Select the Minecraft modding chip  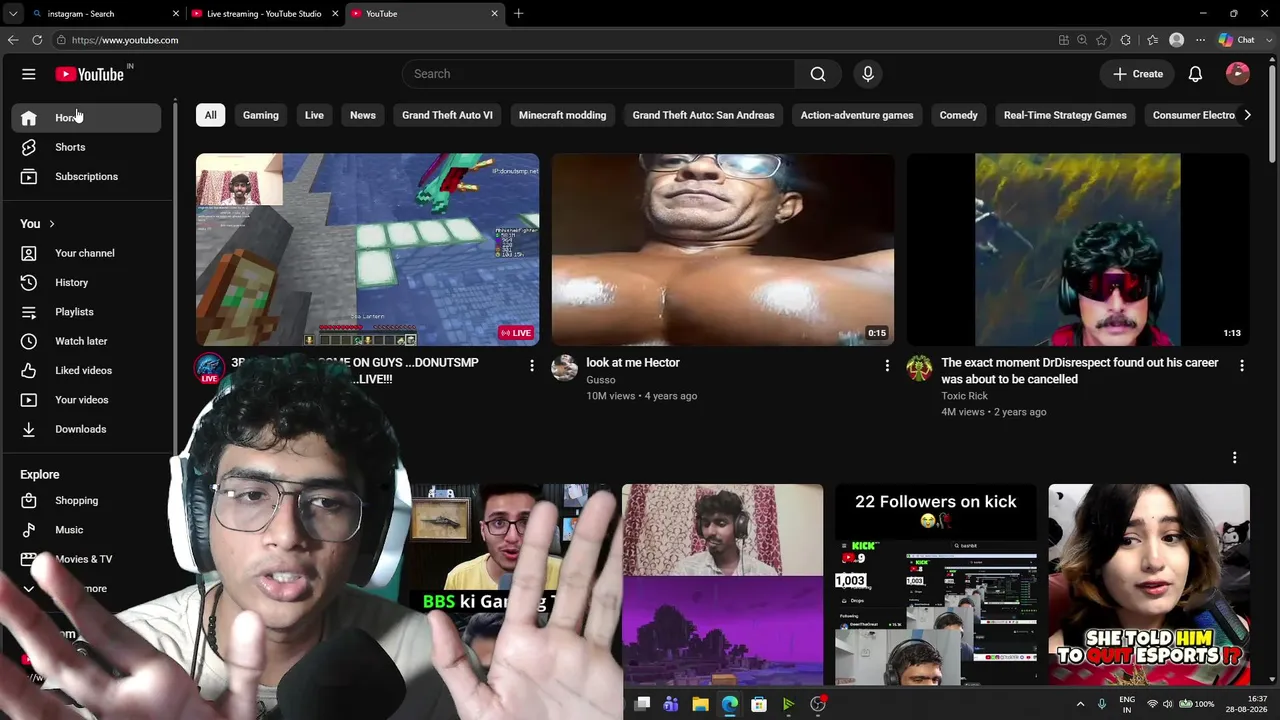(563, 115)
